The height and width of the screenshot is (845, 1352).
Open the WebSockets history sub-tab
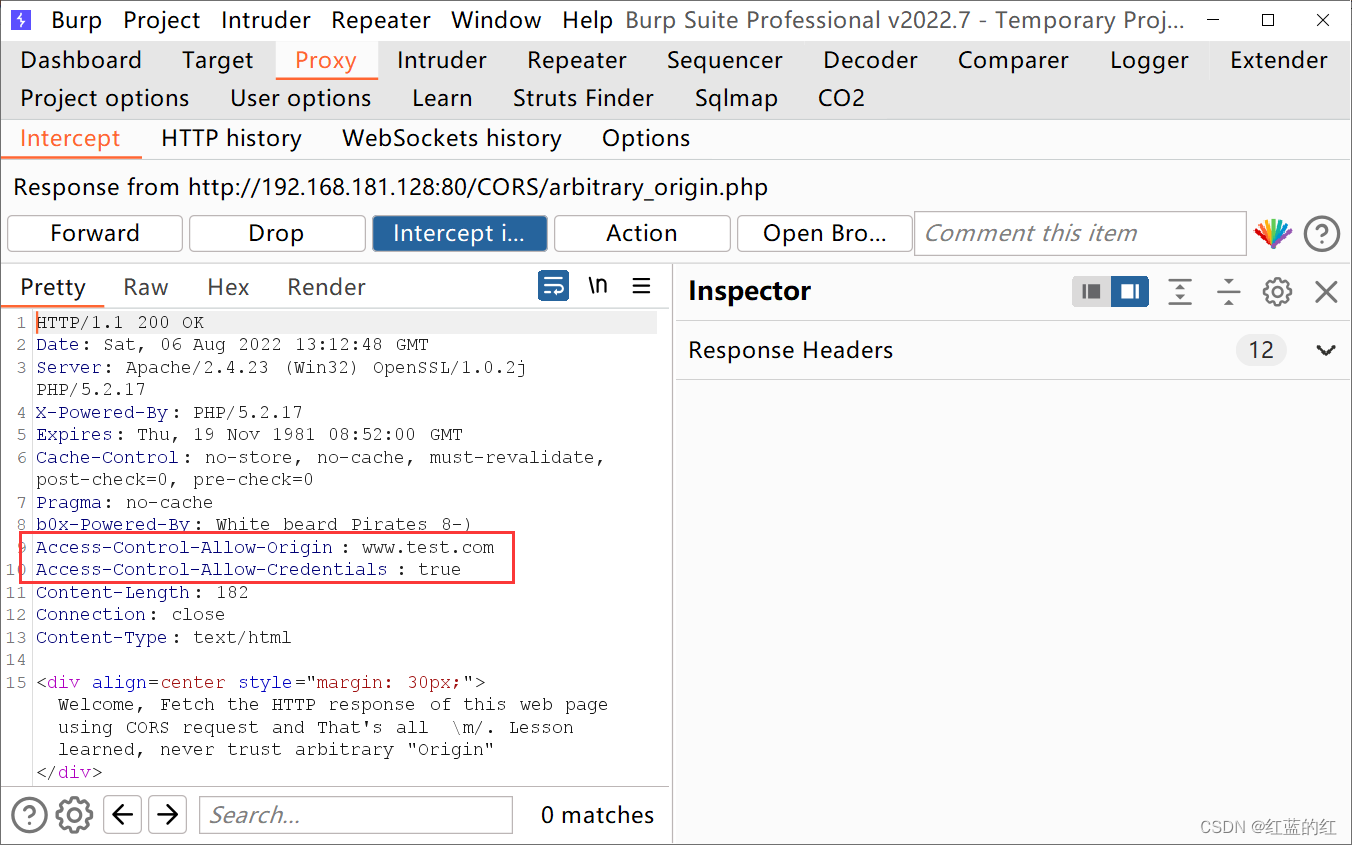click(452, 138)
